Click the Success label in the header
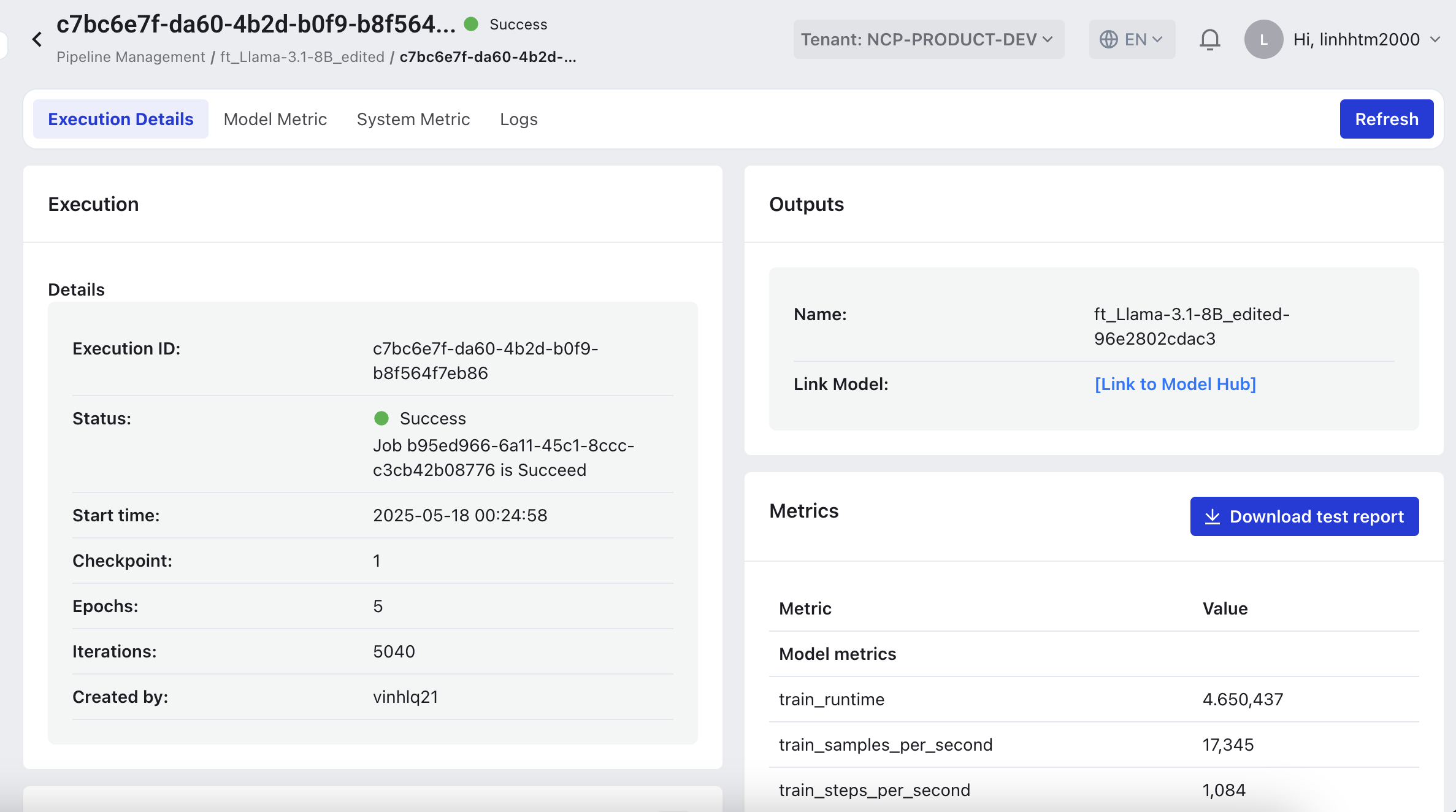 (x=518, y=25)
